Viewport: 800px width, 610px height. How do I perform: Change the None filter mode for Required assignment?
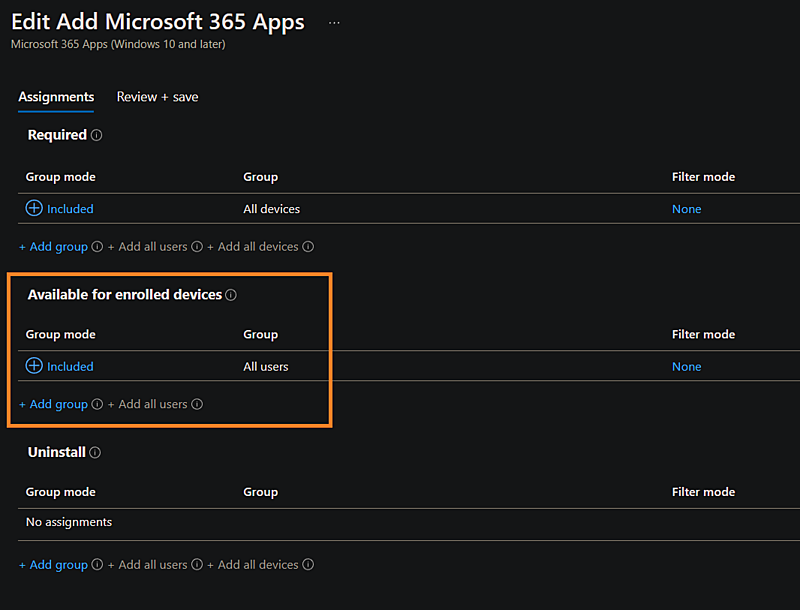tap(686, 209)
